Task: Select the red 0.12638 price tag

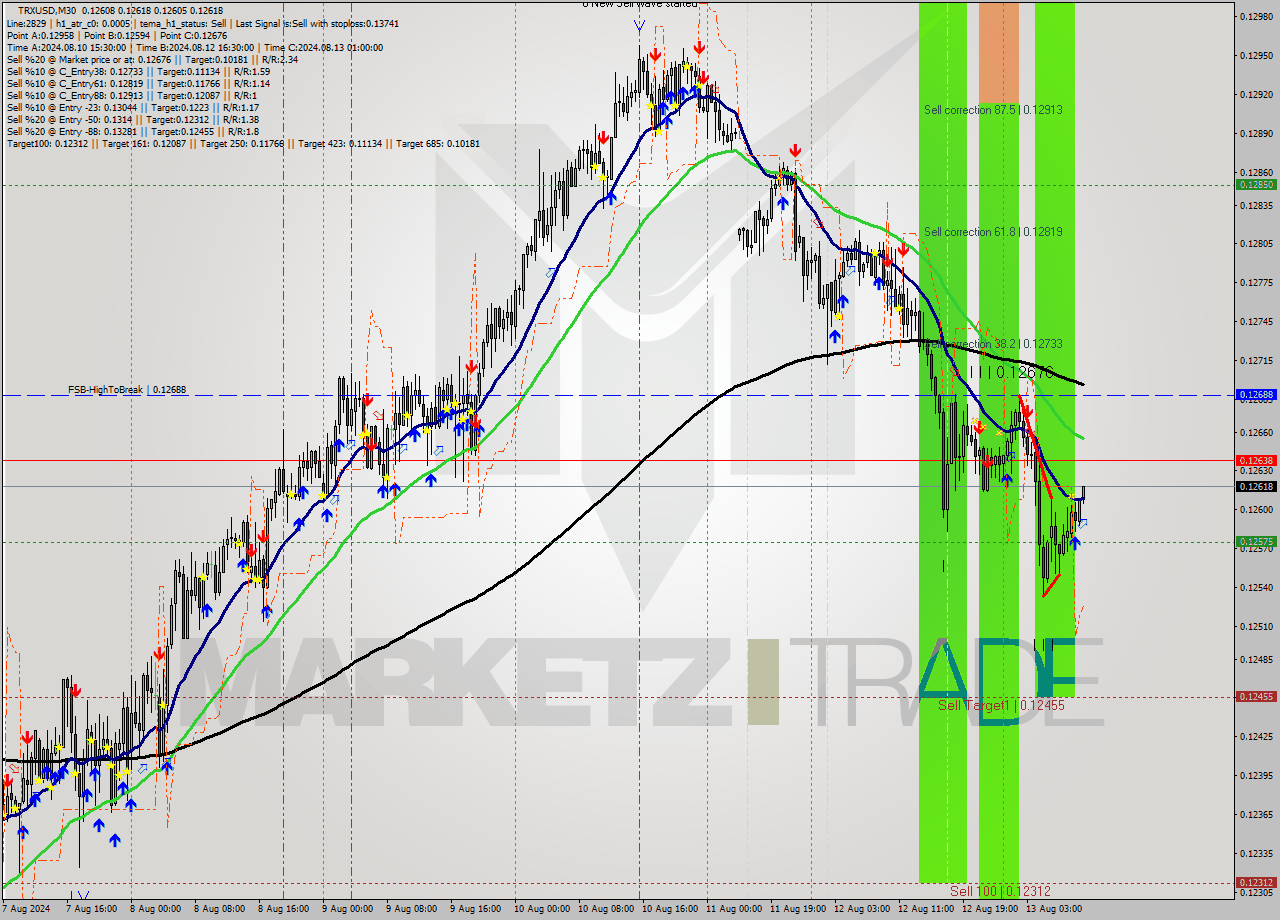Action: [1257, 460]
